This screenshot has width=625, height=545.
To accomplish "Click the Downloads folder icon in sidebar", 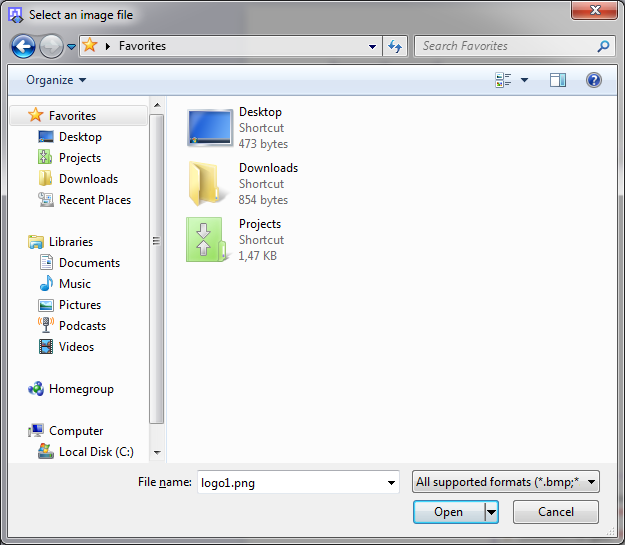I will coord(45,178).
